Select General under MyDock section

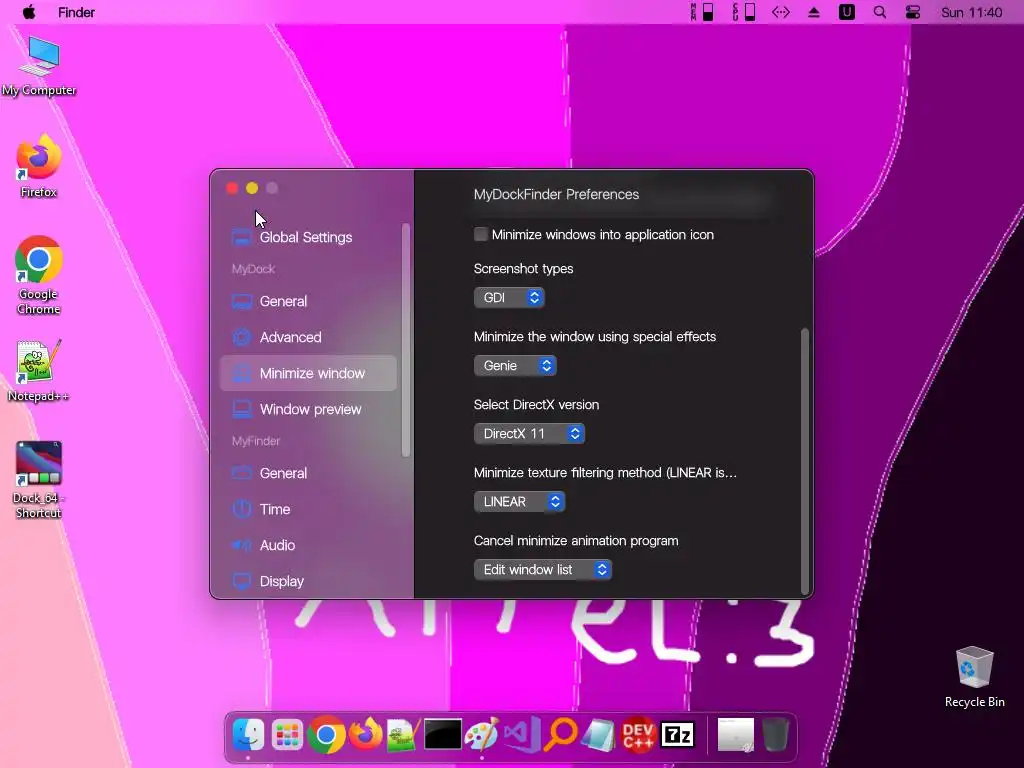(x=308, y=301)
